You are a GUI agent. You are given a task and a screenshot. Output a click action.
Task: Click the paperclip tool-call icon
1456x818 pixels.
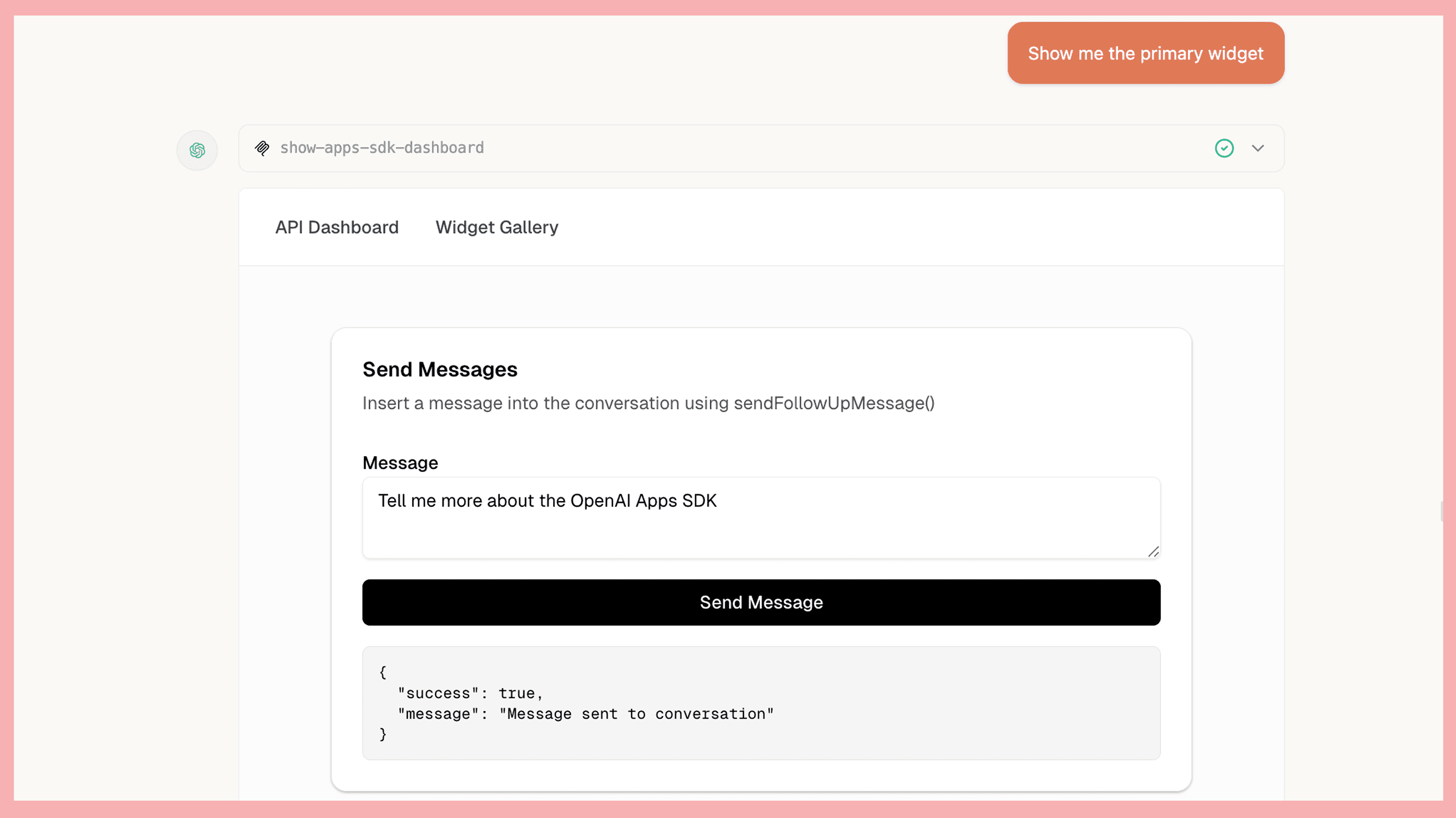click(x=262, y=147)
